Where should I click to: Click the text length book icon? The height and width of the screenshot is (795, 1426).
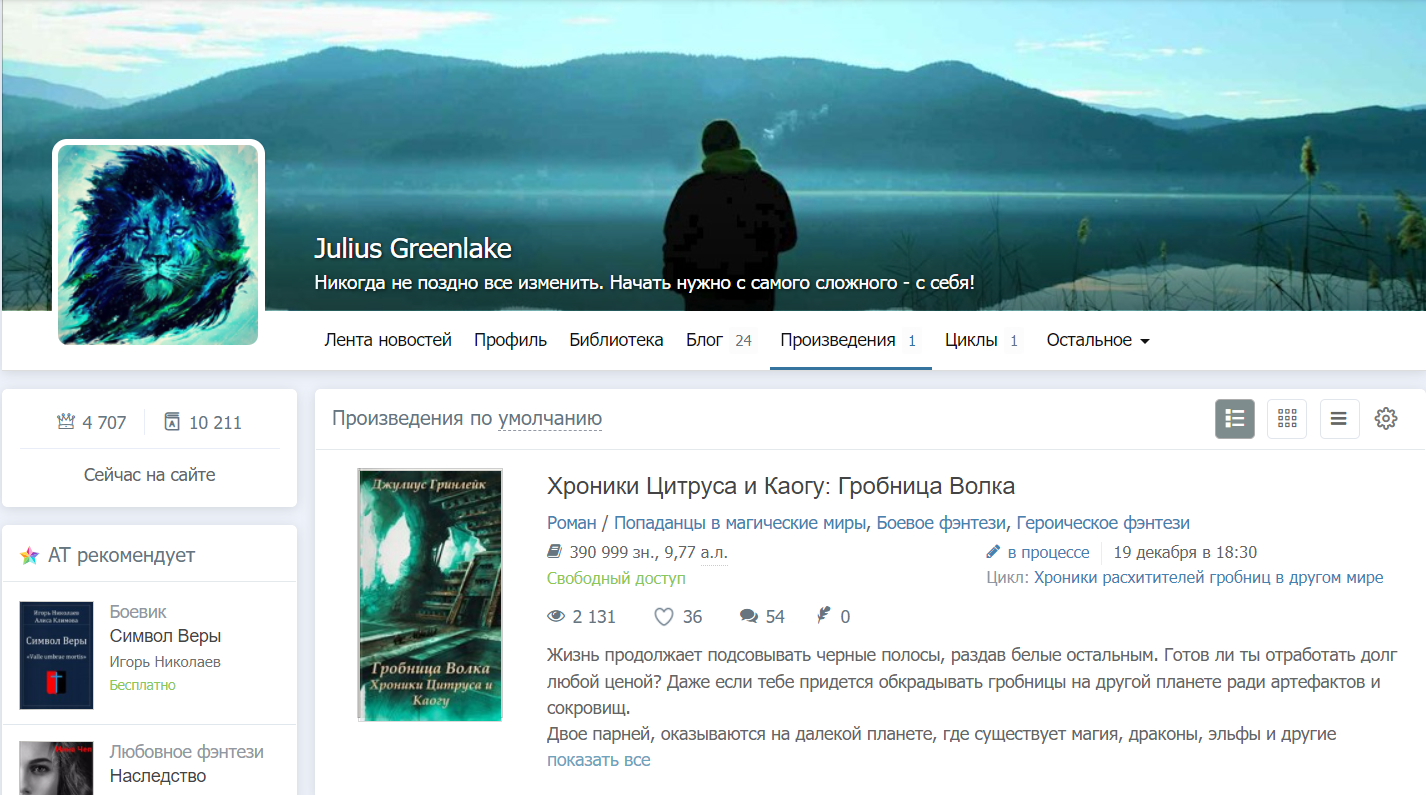555,552
